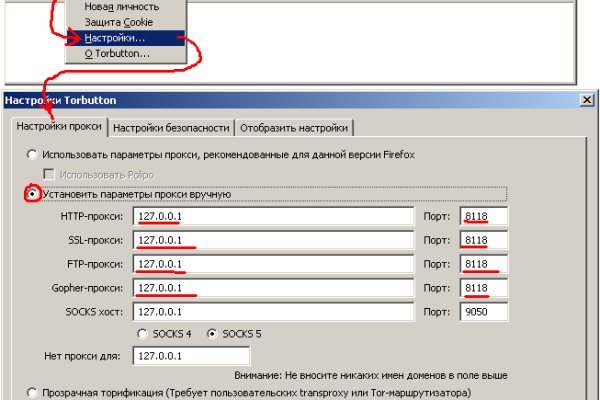Toggle Защита Cookie menu entry

tap(120, 22)
